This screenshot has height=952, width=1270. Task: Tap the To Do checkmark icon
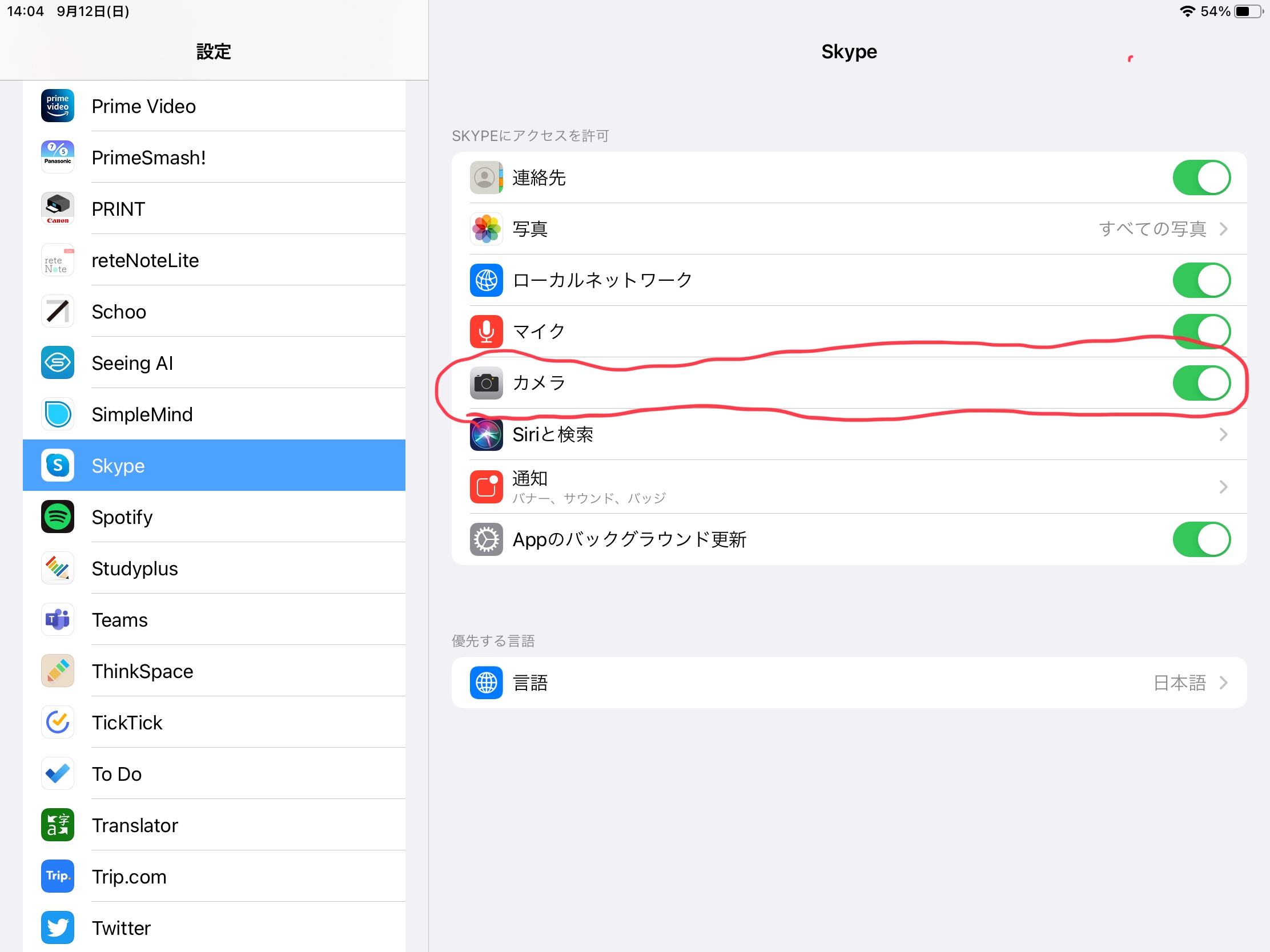[x=58, y=773]
